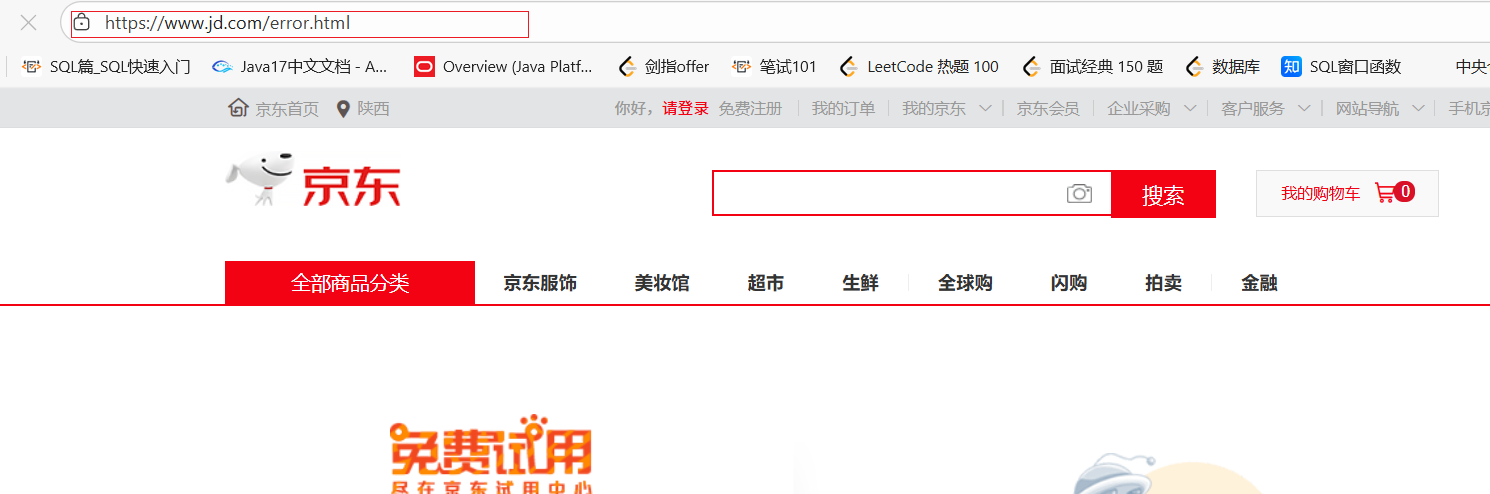Expand the 企业采购 dropdown
1490x494 pixels.
click(x=1151, y=108)
